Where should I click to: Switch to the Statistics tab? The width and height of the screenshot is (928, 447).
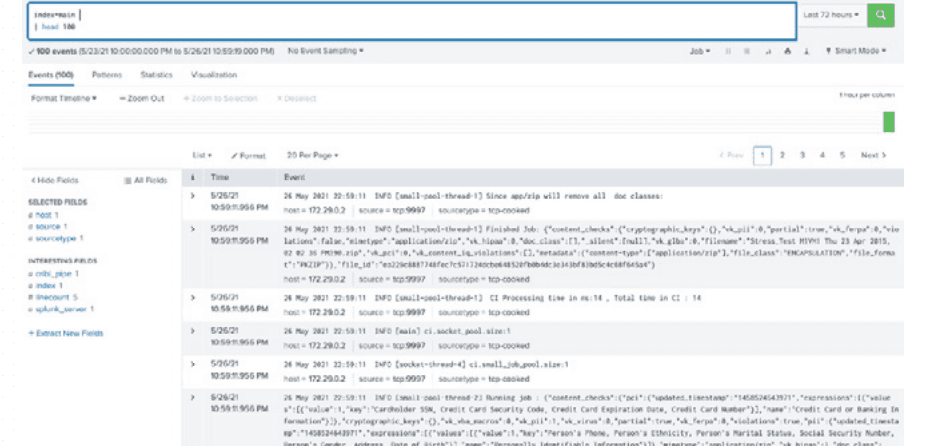tap(156, 75)
